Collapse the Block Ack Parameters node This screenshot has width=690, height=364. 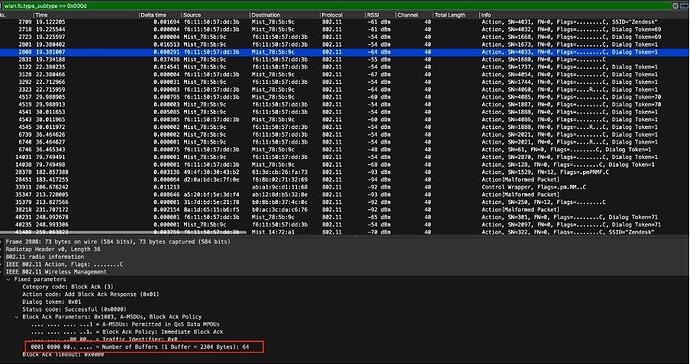coord(17,317)
